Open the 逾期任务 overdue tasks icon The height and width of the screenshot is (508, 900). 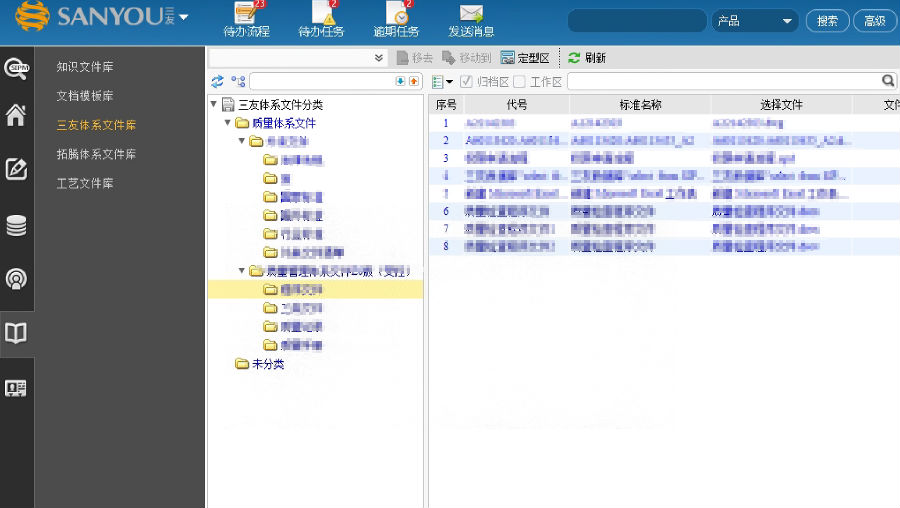pyautogui.click(x=396, y=20)
